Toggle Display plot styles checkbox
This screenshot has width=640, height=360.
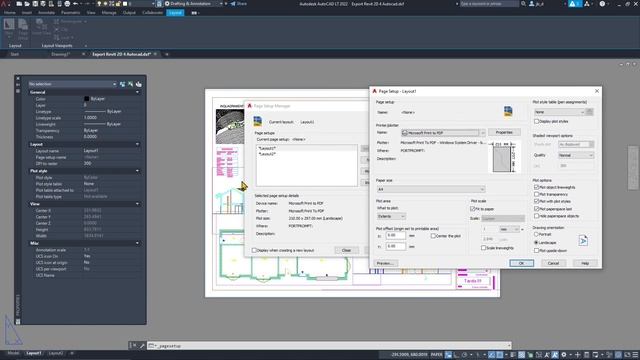(x=537, y=121)
